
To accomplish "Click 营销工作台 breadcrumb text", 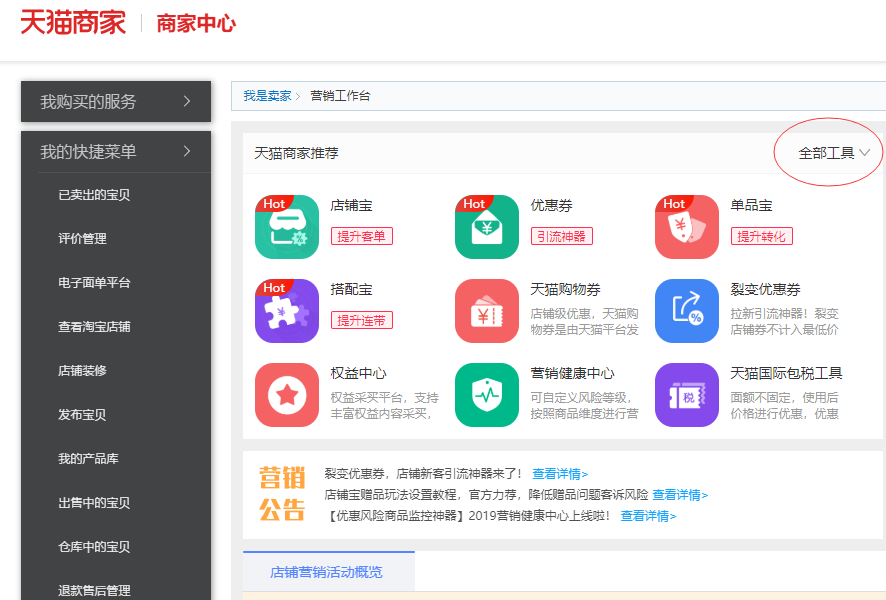I will 340,95.
